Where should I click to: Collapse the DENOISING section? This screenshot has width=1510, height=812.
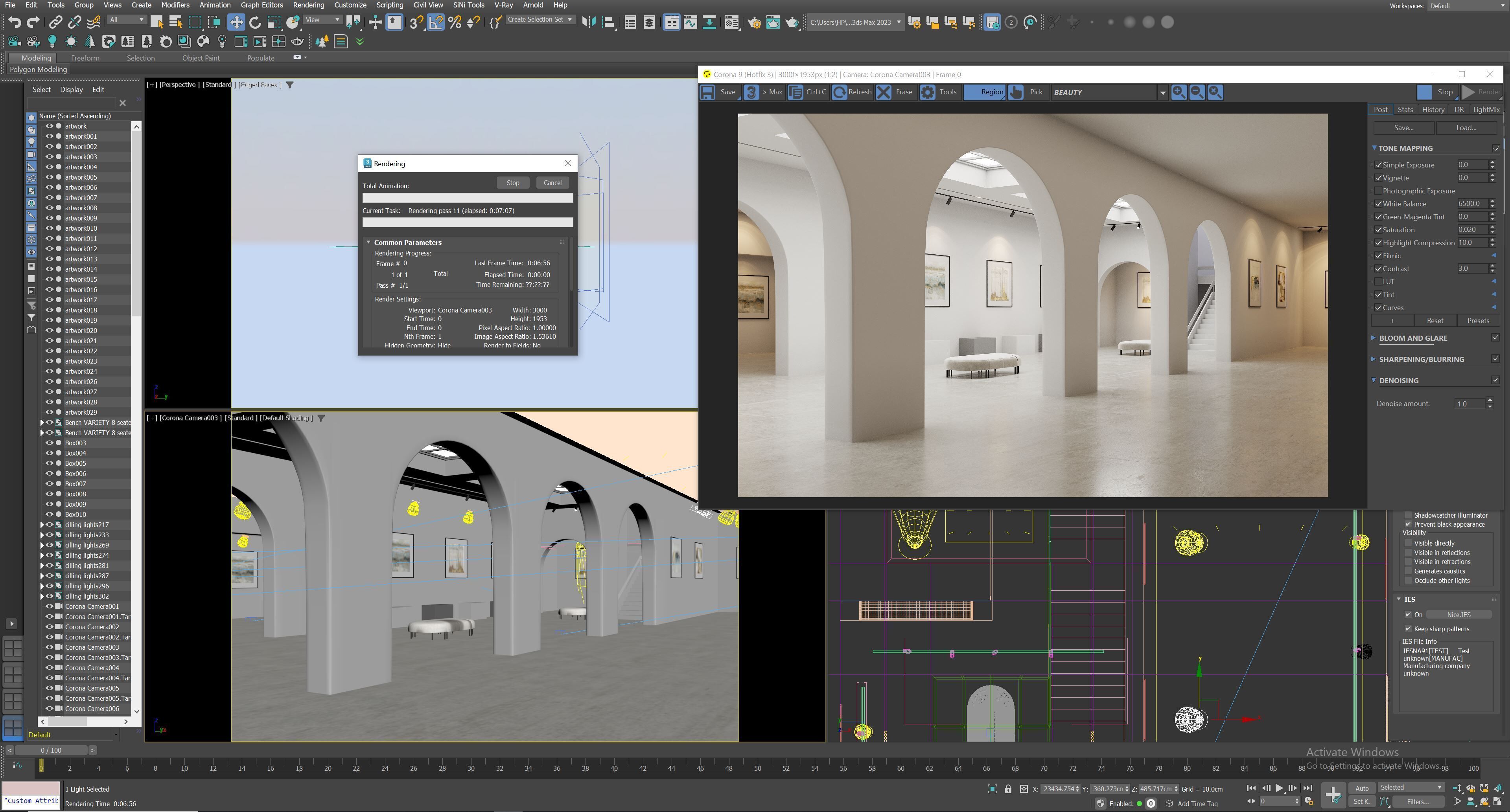(1374, 380)
